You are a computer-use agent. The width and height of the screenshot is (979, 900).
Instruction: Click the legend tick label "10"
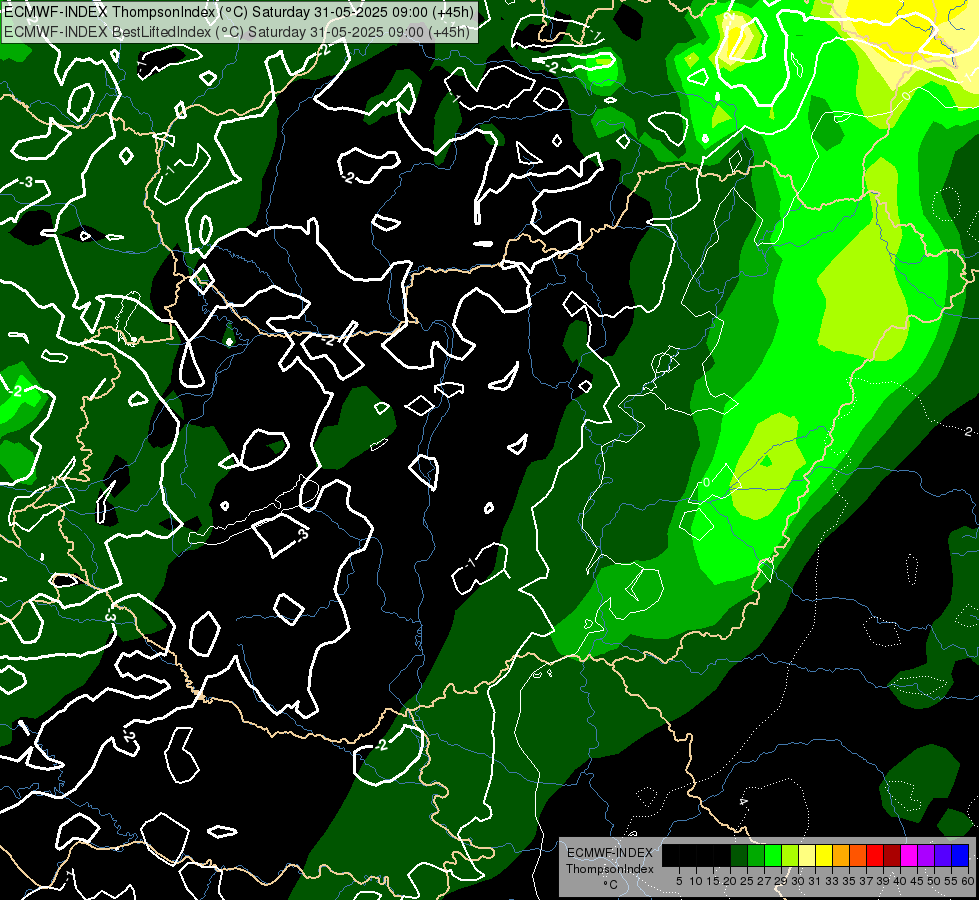pos(696,881)
